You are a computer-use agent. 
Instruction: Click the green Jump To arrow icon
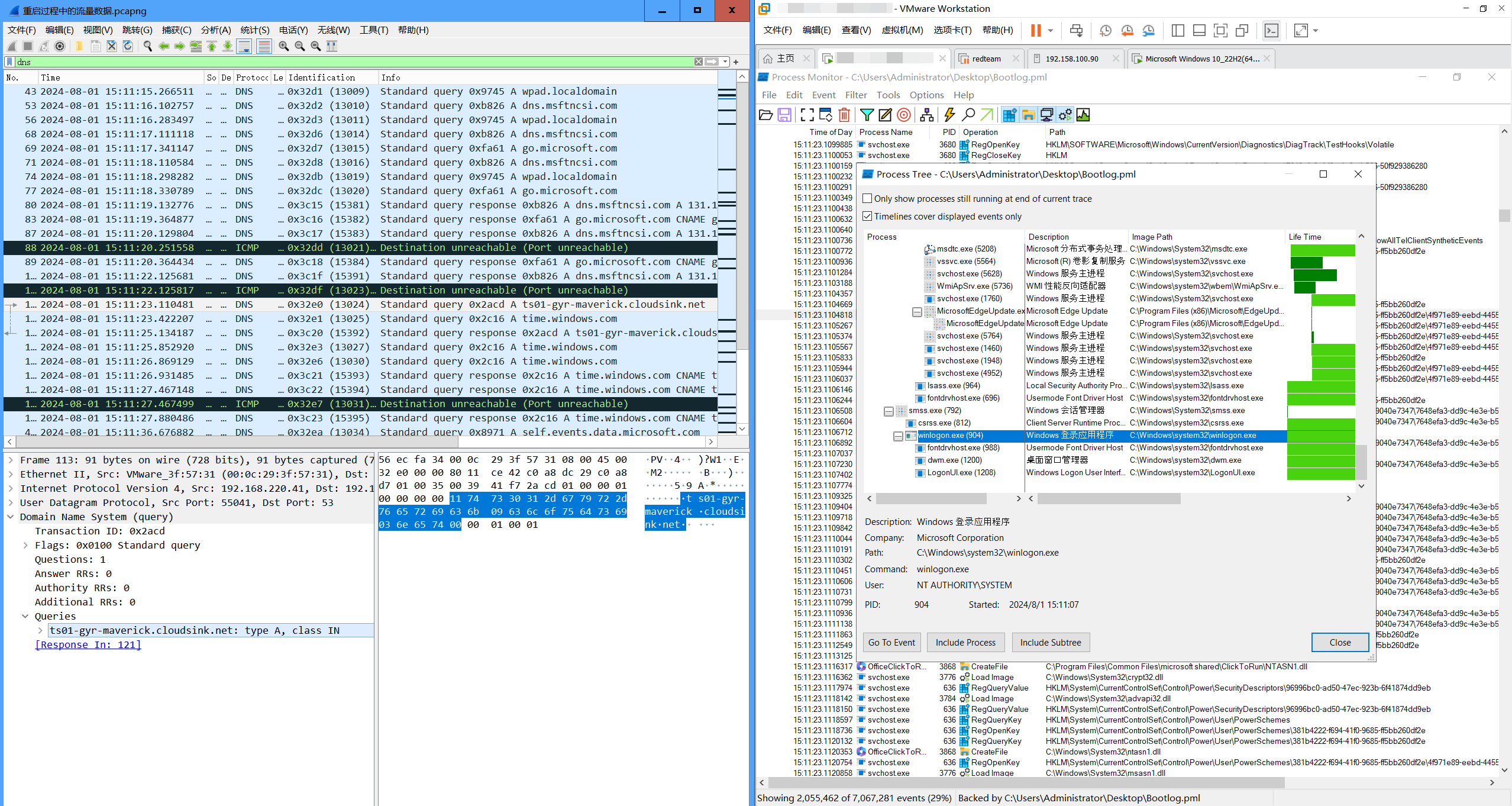[x=987, y=115]
